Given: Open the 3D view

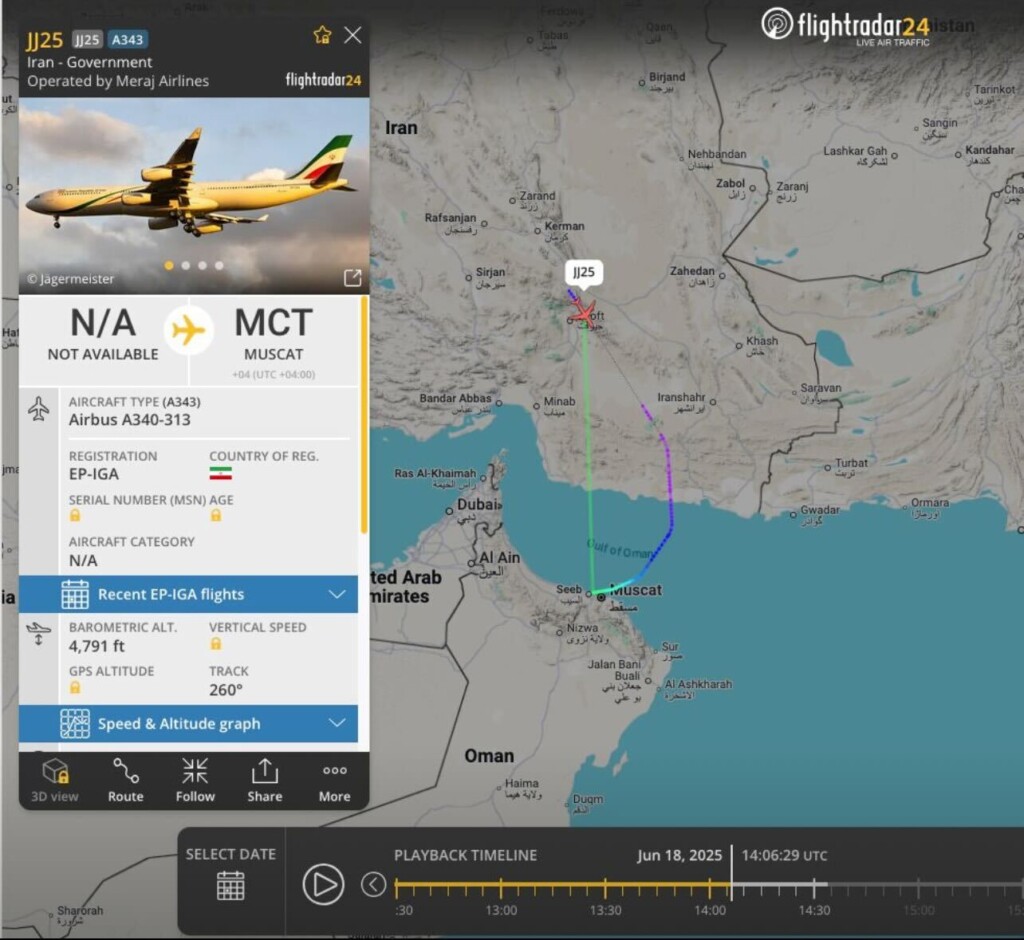Looking at the screenshot, I should tap(55, 780).
